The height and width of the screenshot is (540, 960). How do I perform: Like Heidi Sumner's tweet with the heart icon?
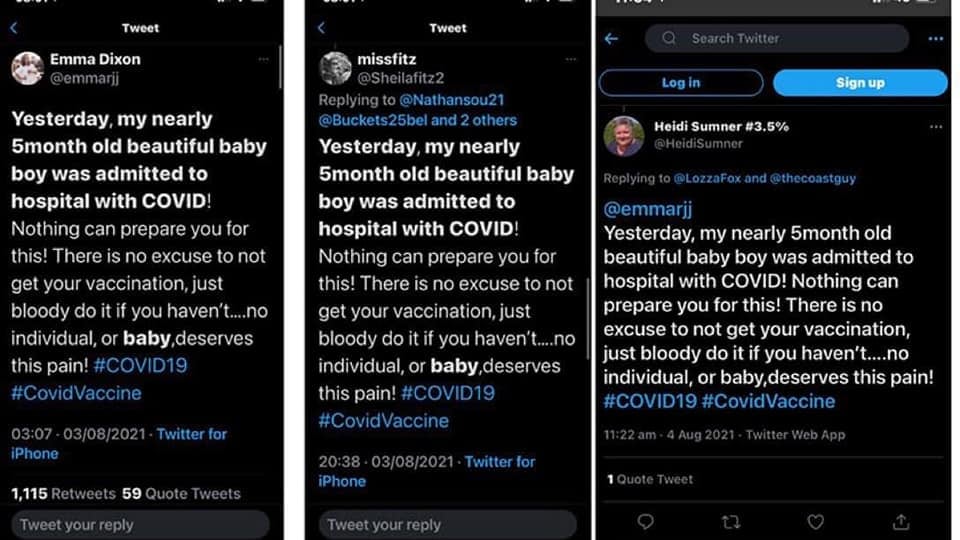point(816,521)
